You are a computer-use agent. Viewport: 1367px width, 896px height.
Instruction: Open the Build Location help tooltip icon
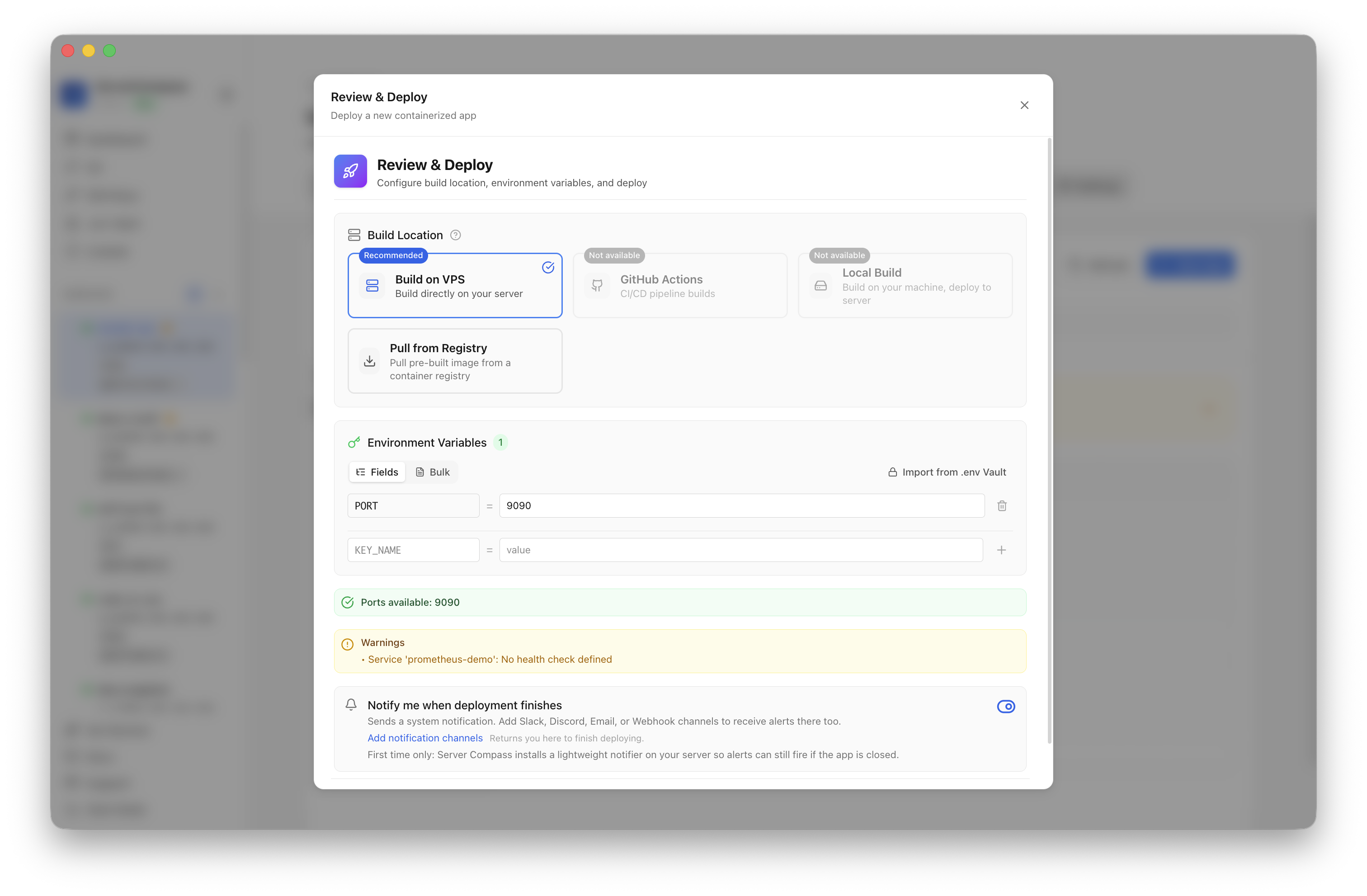(456, 235)
